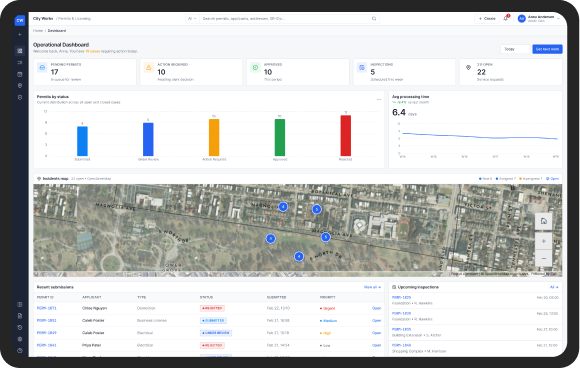Click the Applicant column header
The width and height of the screenshot is (580, 368).
pos(92,297)
